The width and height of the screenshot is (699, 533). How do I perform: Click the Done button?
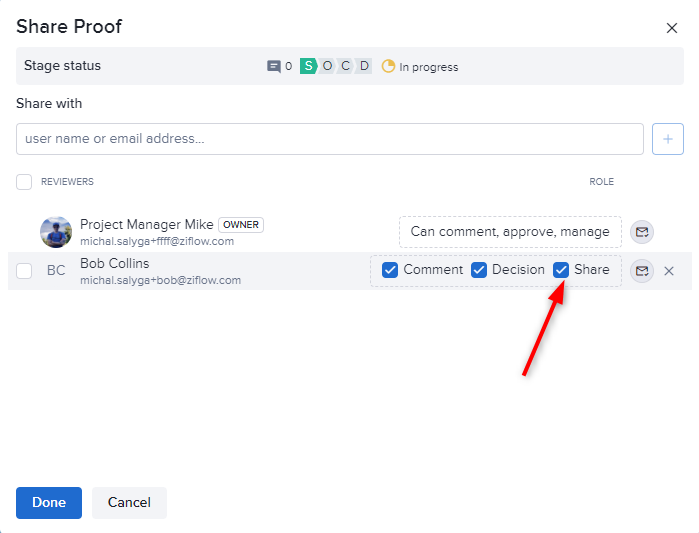[49, 503]
